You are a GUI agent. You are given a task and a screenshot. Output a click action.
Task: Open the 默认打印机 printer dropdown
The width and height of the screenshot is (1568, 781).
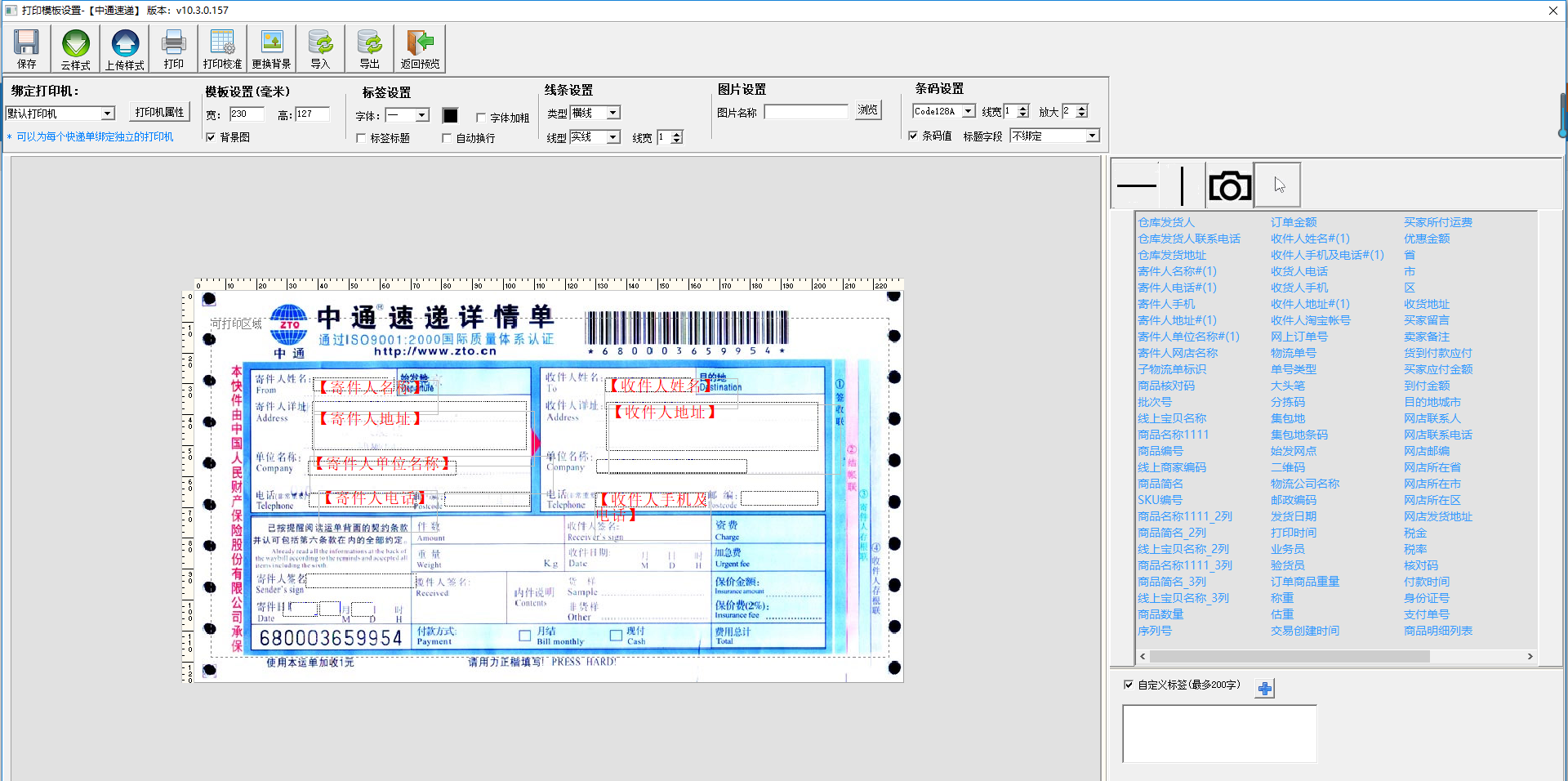[108, 114]
